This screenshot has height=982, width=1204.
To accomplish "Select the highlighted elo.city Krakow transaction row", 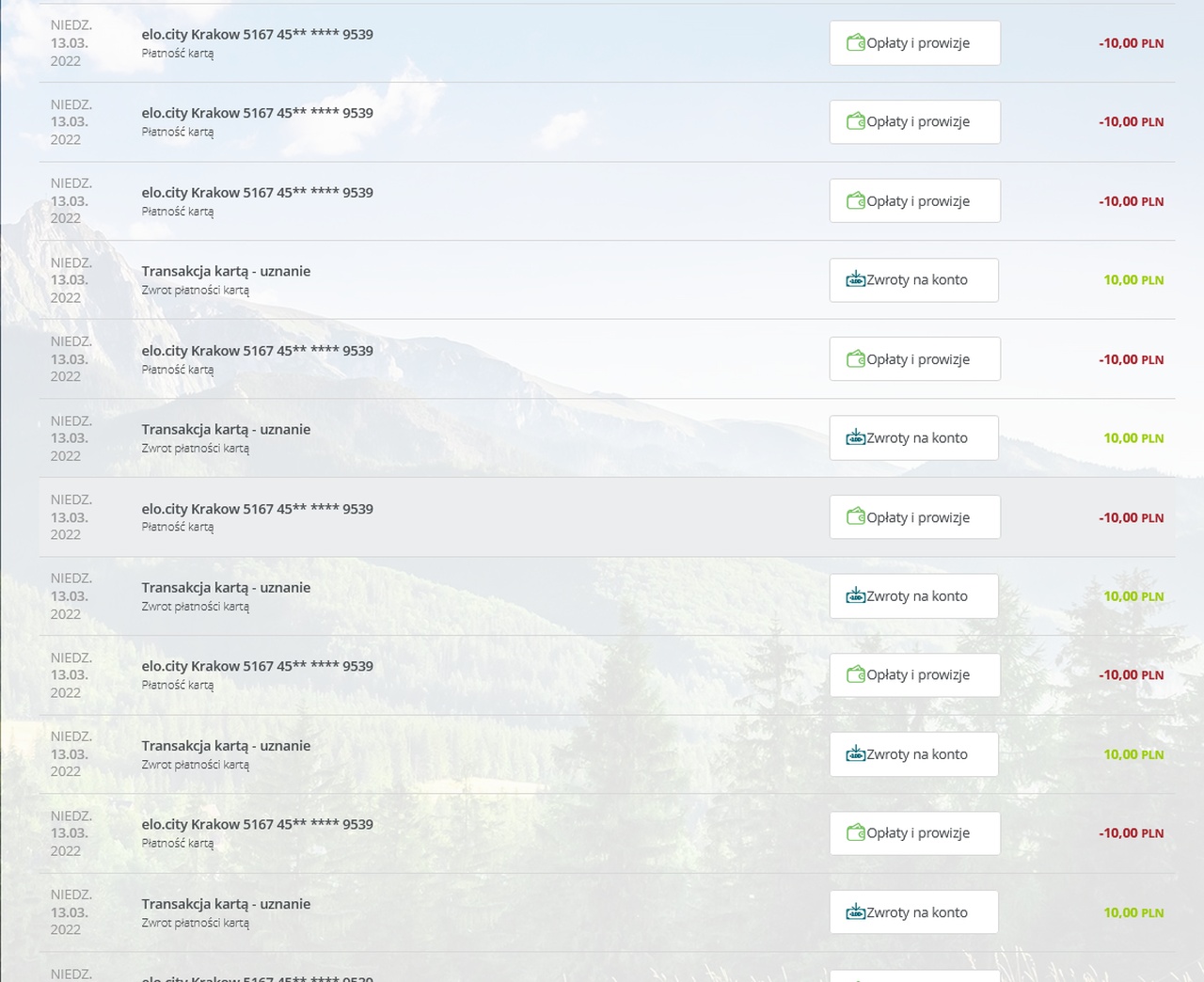I will point(607,517).
